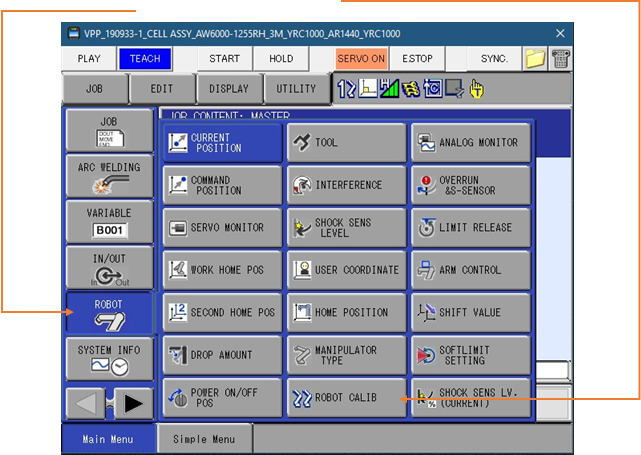Image resolution: width=641 pixels, height=455 pixels.
Task: Open the ARC WELDING menu
Action: 109,175
